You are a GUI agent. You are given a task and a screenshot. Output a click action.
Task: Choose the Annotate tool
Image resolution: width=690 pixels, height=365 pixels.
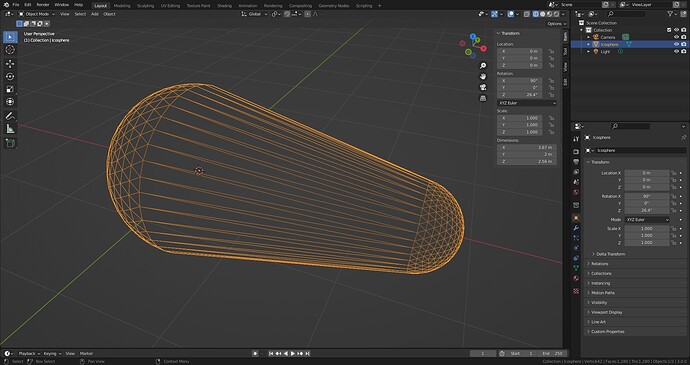point(10,116)
